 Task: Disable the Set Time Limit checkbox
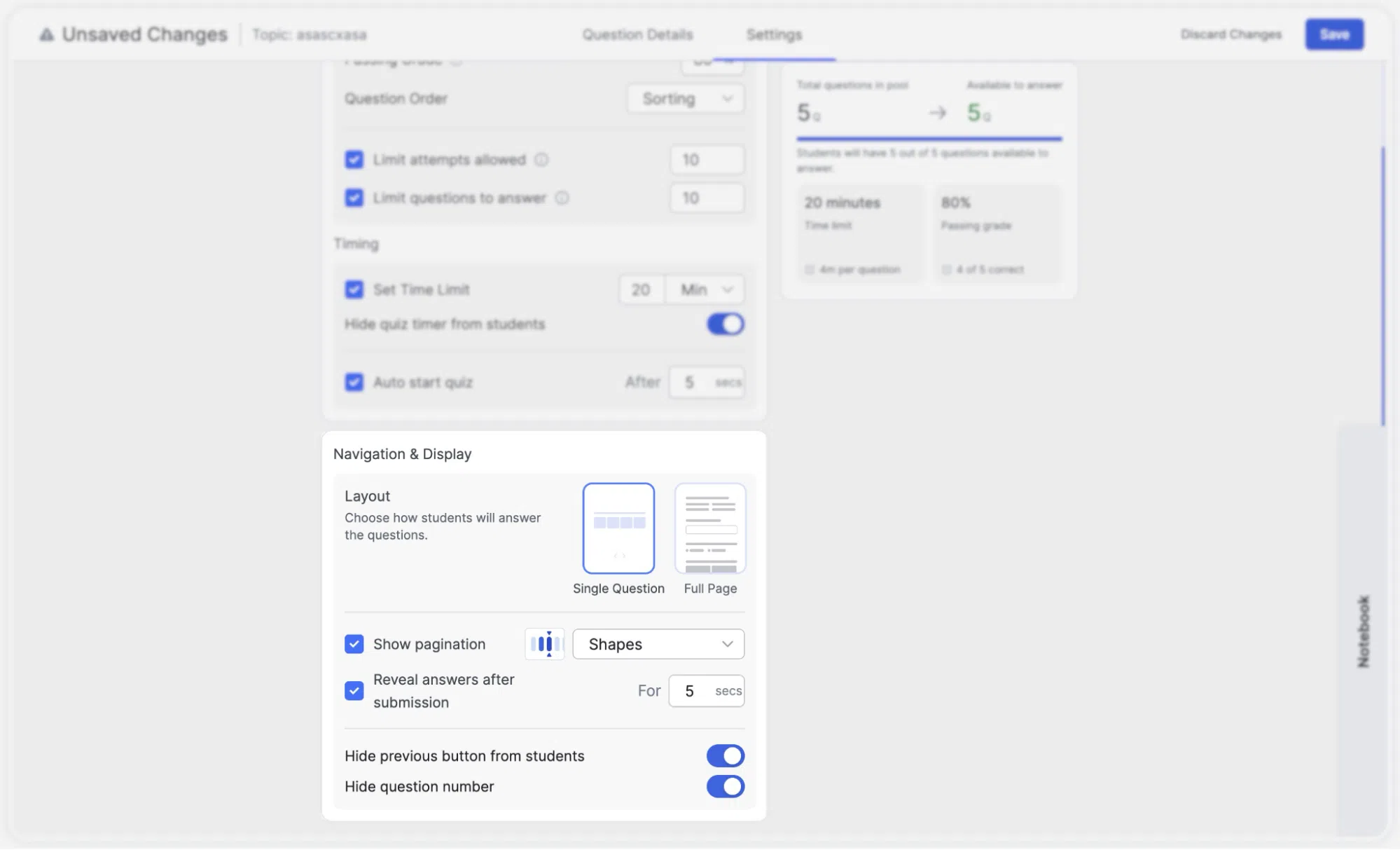(x=354, y=289)
